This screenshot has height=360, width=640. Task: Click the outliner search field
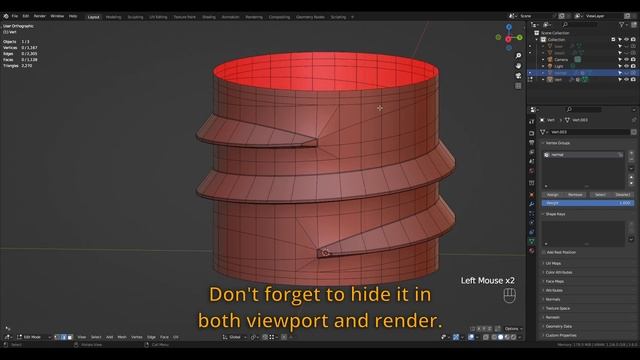[580, 25]
